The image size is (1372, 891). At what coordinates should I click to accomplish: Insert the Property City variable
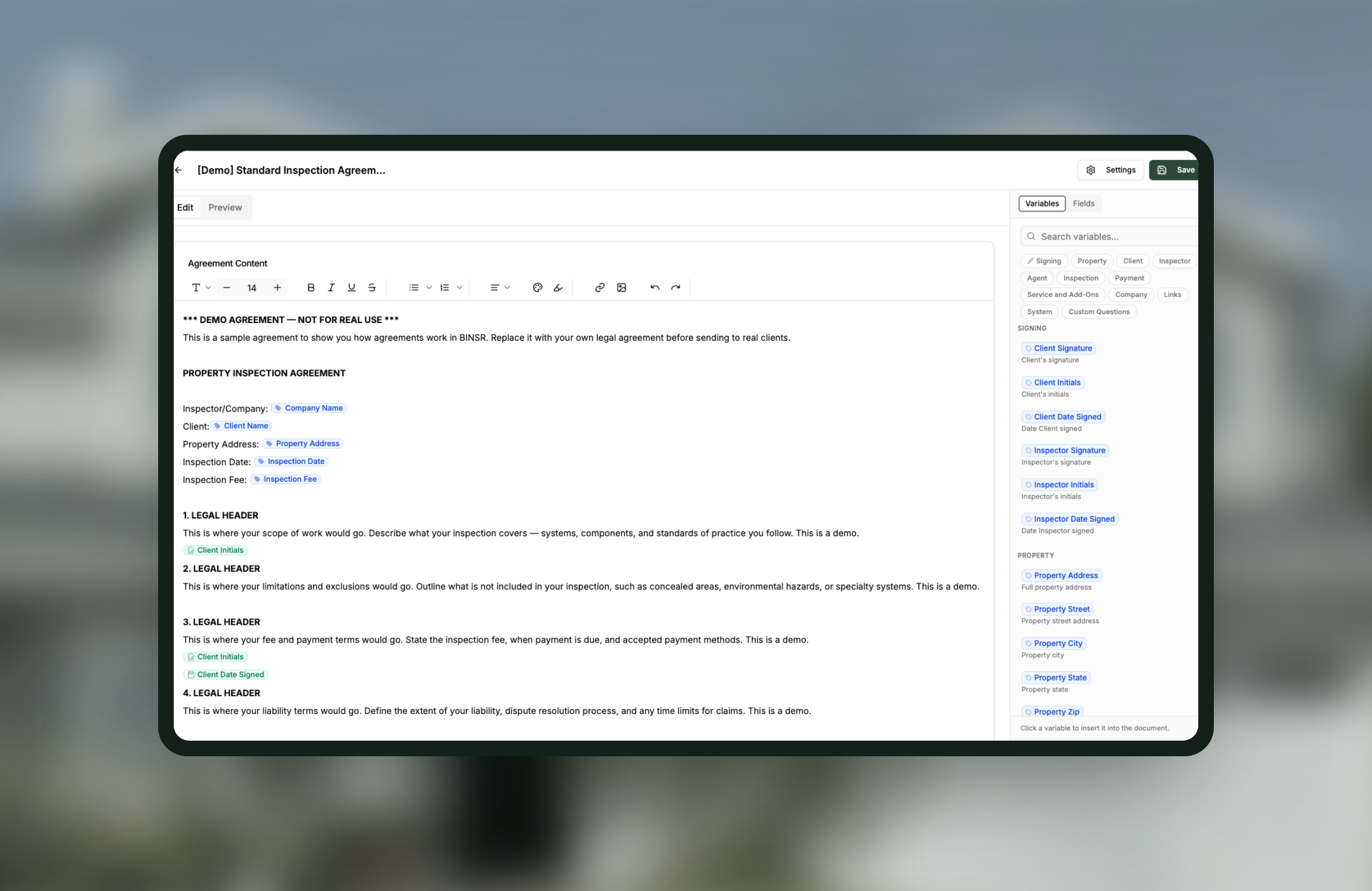coord(1054,644)
